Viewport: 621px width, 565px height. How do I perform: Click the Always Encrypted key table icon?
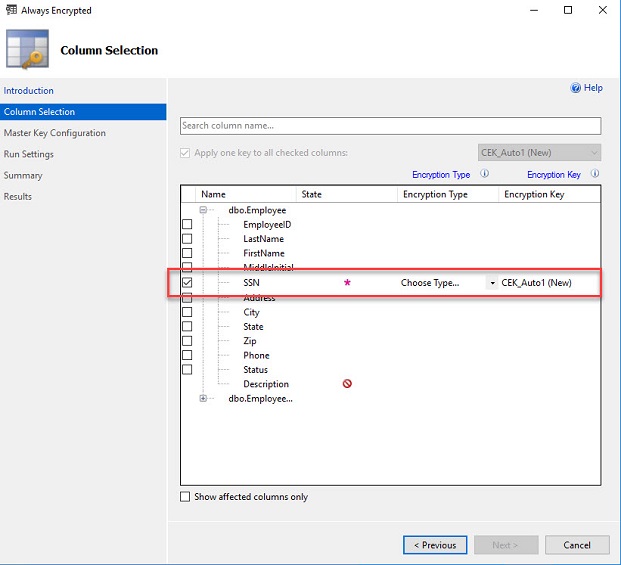click(x=27, y=49)
